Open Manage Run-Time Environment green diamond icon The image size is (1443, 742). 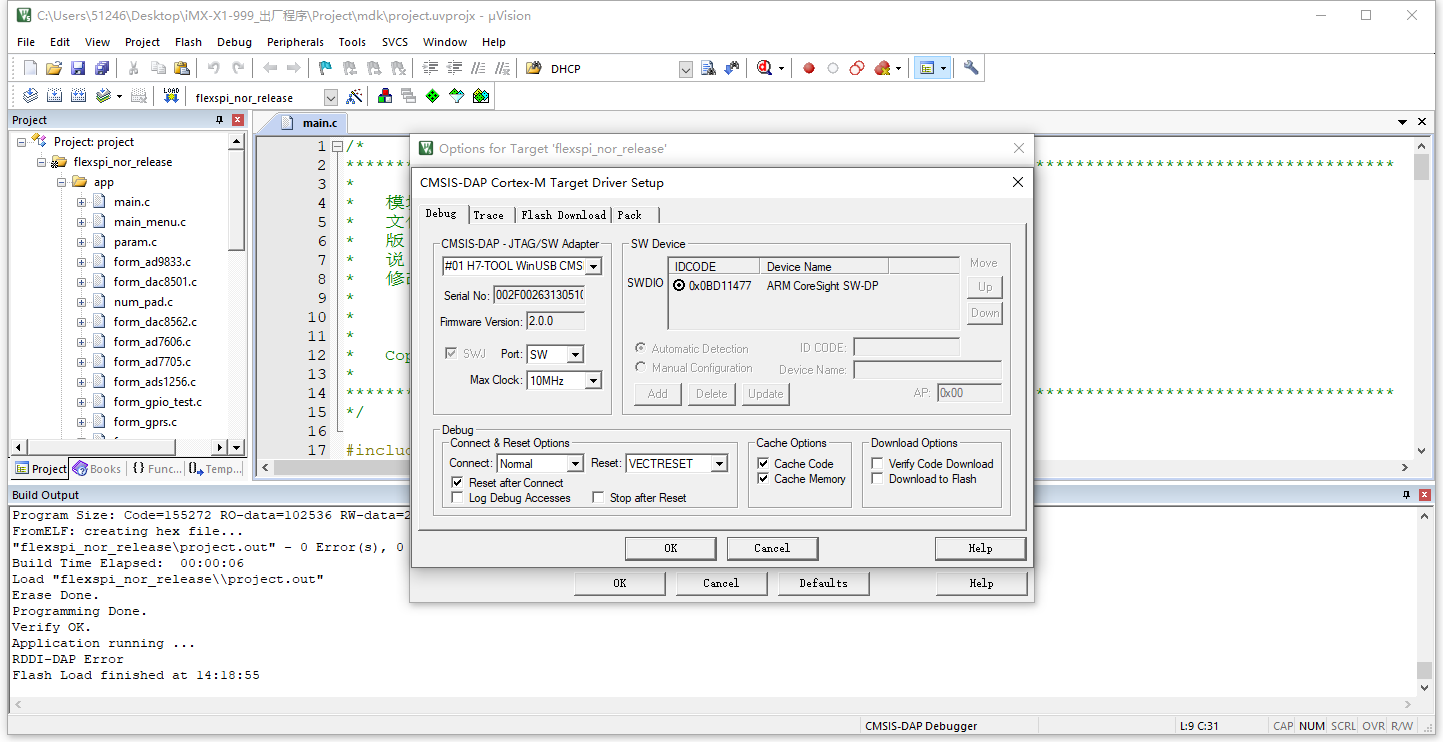[432, 96]
